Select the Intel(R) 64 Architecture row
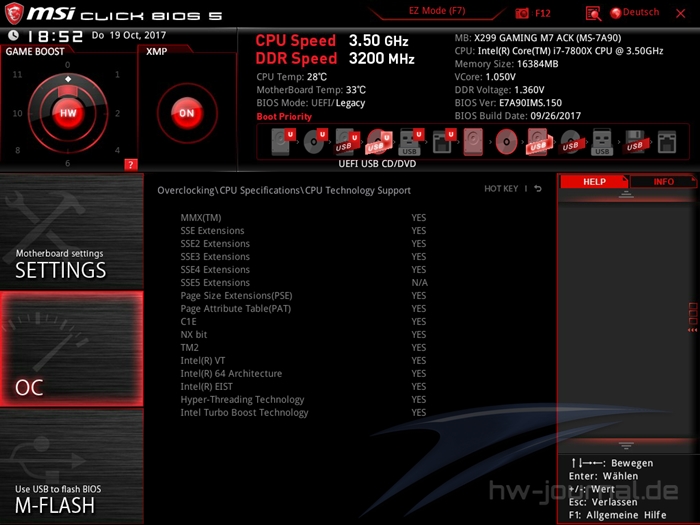Screen dimensions: 700x525 (304, 373)
